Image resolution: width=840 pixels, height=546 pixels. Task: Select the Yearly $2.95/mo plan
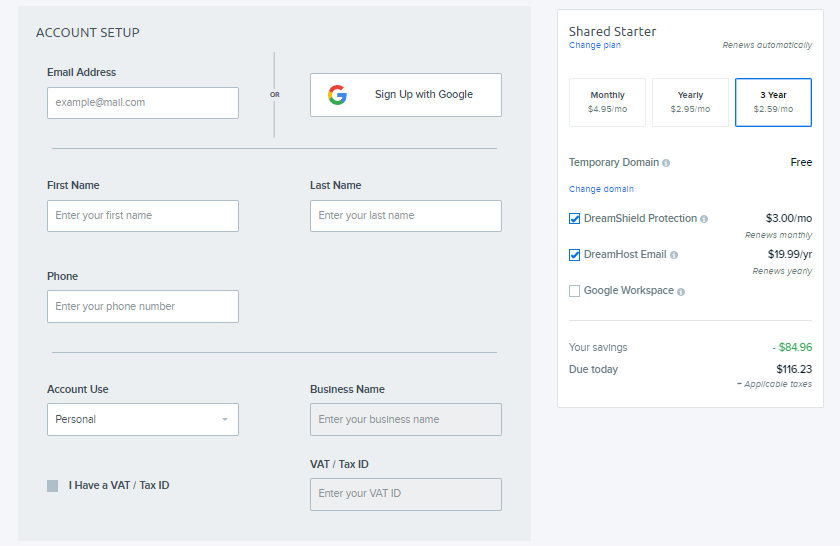pyautogui.click(x=690, y=102)
